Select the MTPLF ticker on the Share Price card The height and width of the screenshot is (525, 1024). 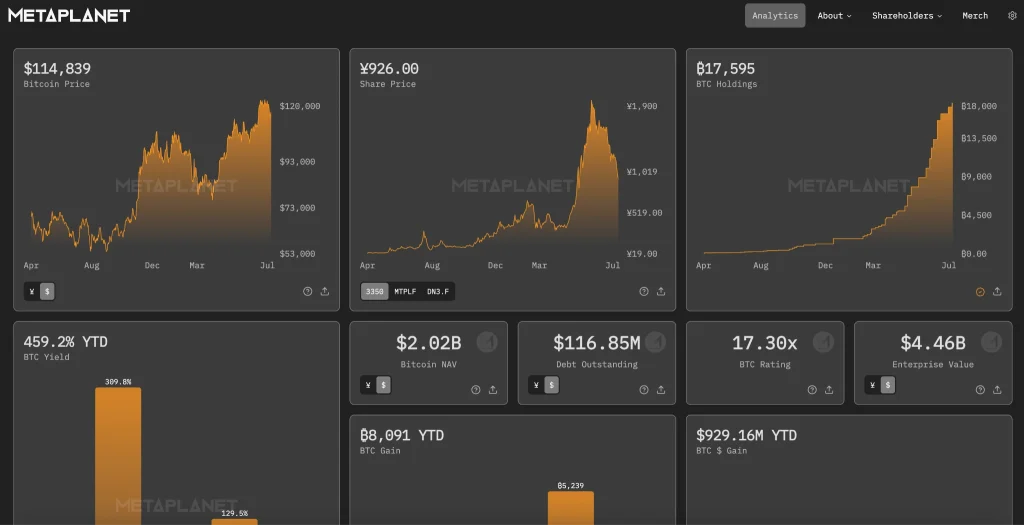click(405, 292)
